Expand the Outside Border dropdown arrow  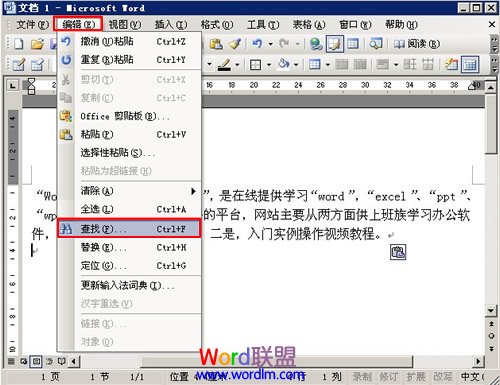[269, 64]
